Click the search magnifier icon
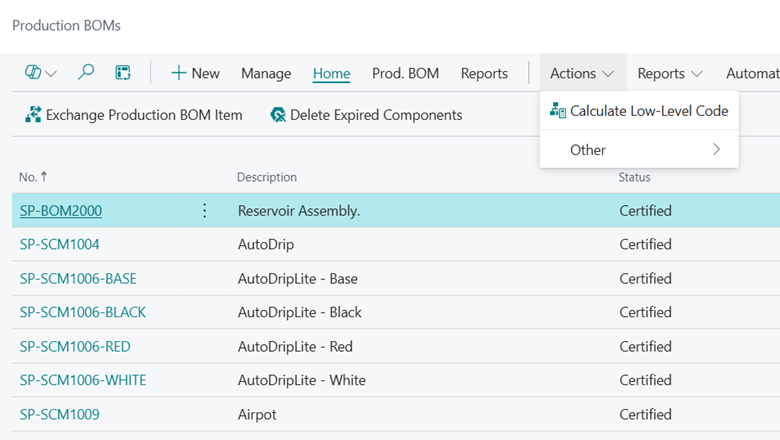The height and width of the screenshot is (440, 780). click(x=86, y=73)
